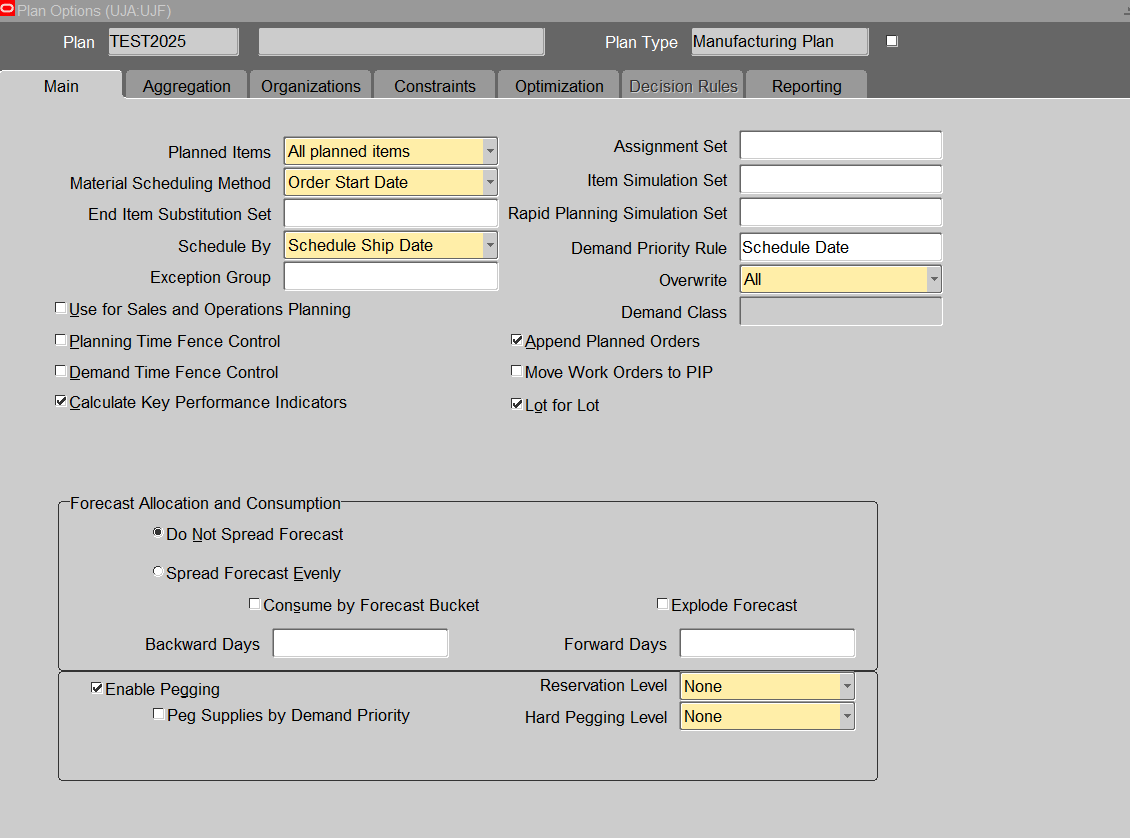Expand Material Scheduling Method dropdown
The image size is (1130, 838).
pos(490,182)
